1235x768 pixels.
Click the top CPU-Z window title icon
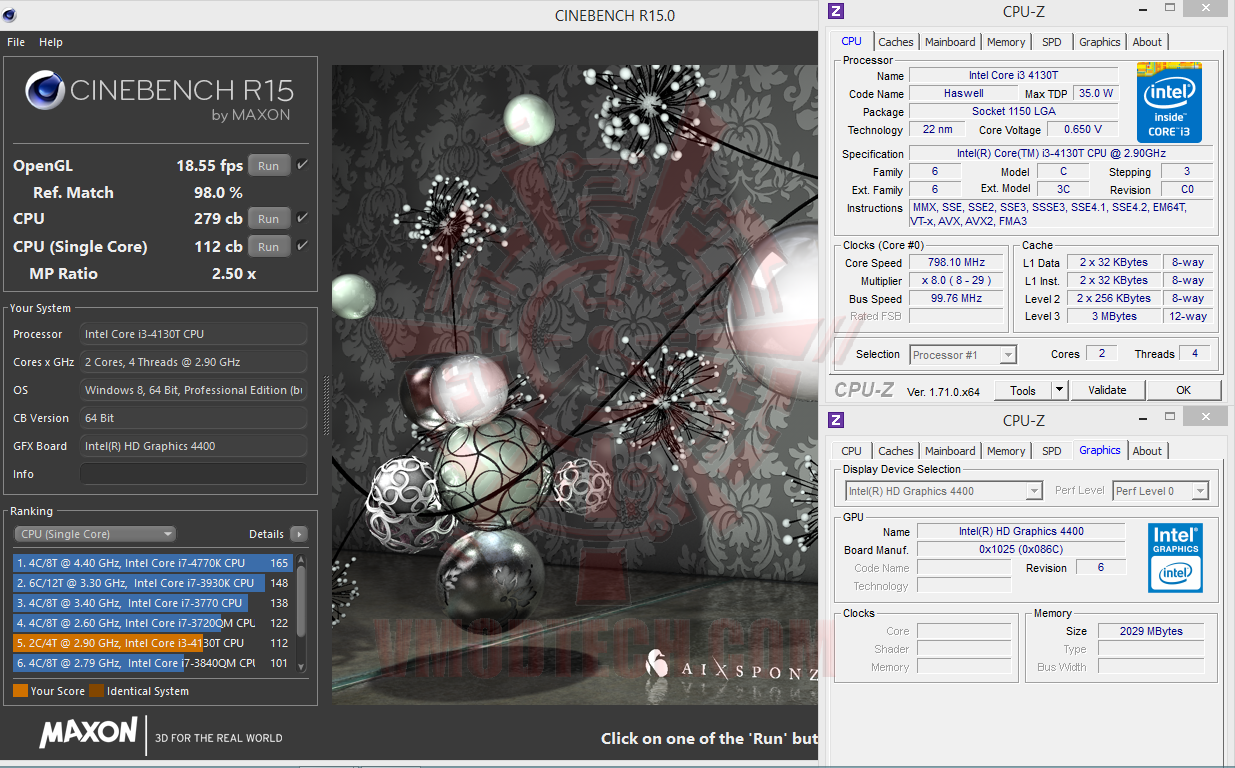pyautogui.click(x=837, y=11)
